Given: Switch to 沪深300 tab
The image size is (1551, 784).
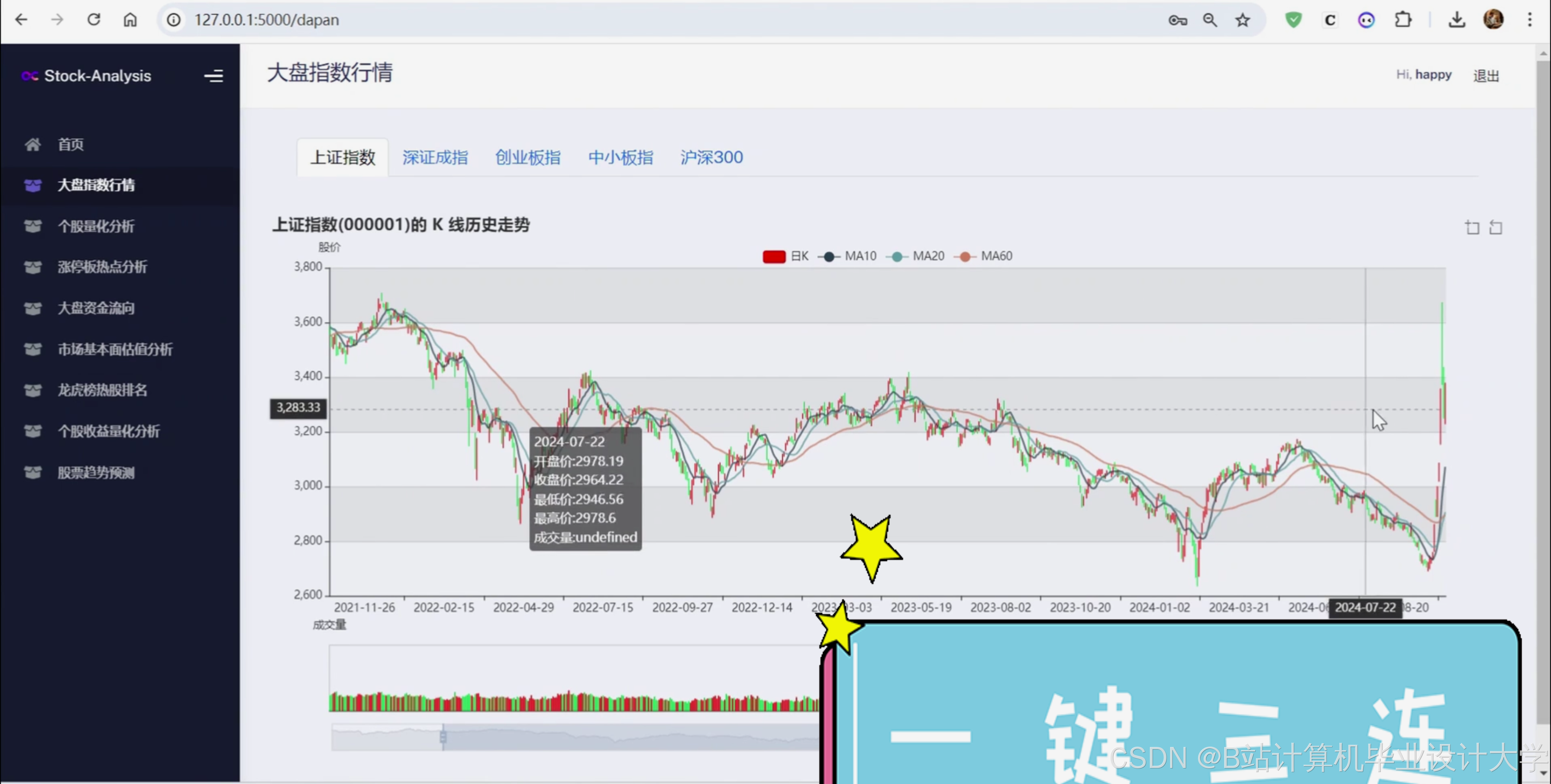Looking at the screenshot, I should 711,158.
